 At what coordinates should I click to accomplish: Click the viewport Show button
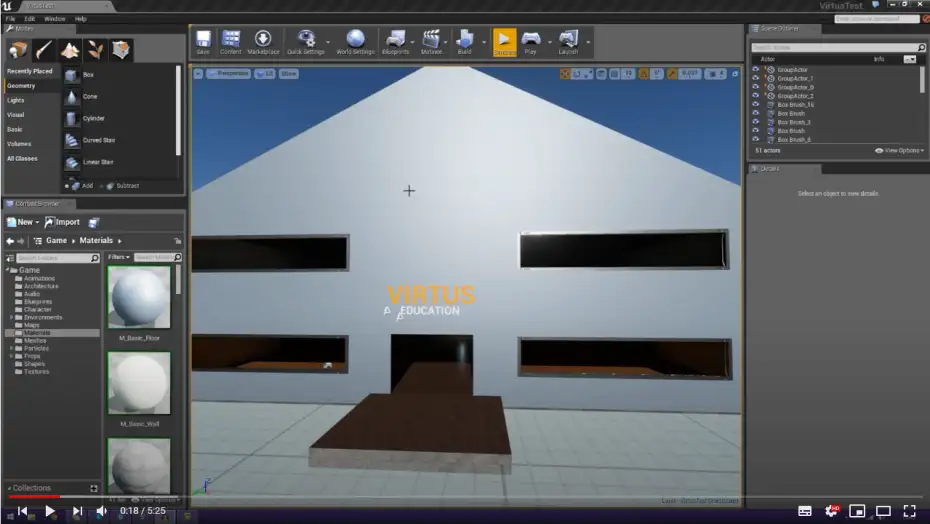click(x=288, y=74)
